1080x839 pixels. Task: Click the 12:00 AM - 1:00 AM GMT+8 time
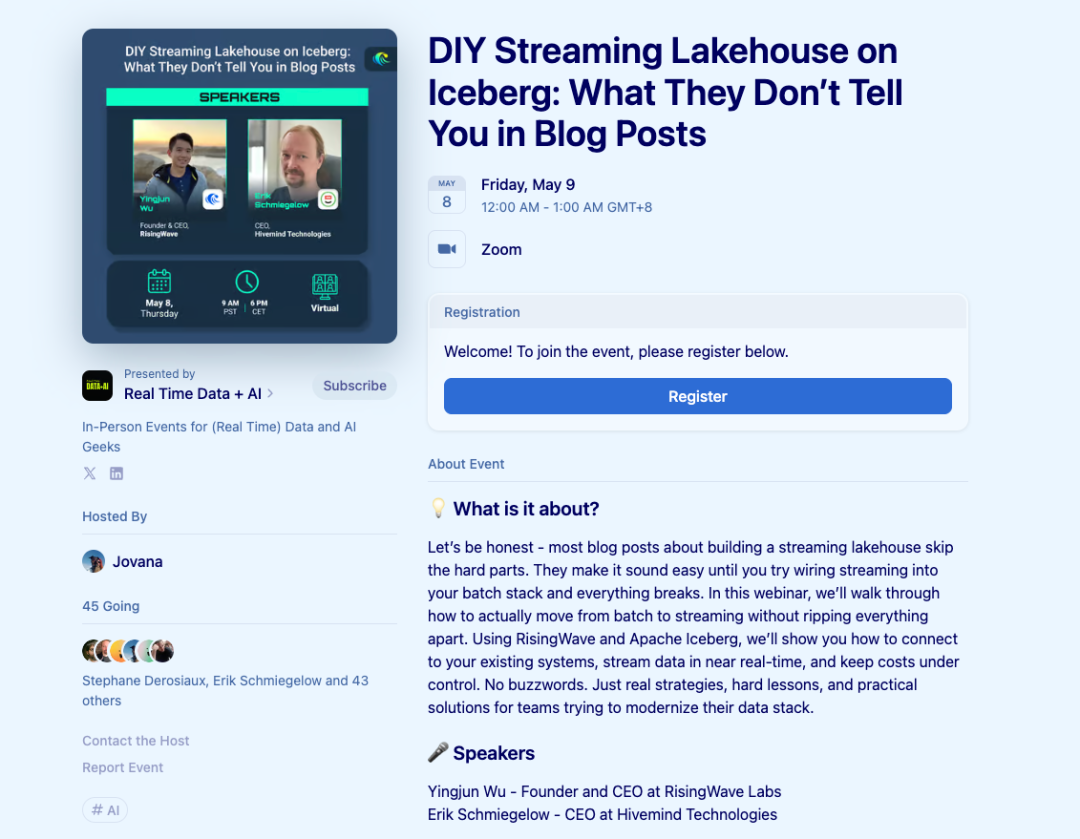(566, 207)
